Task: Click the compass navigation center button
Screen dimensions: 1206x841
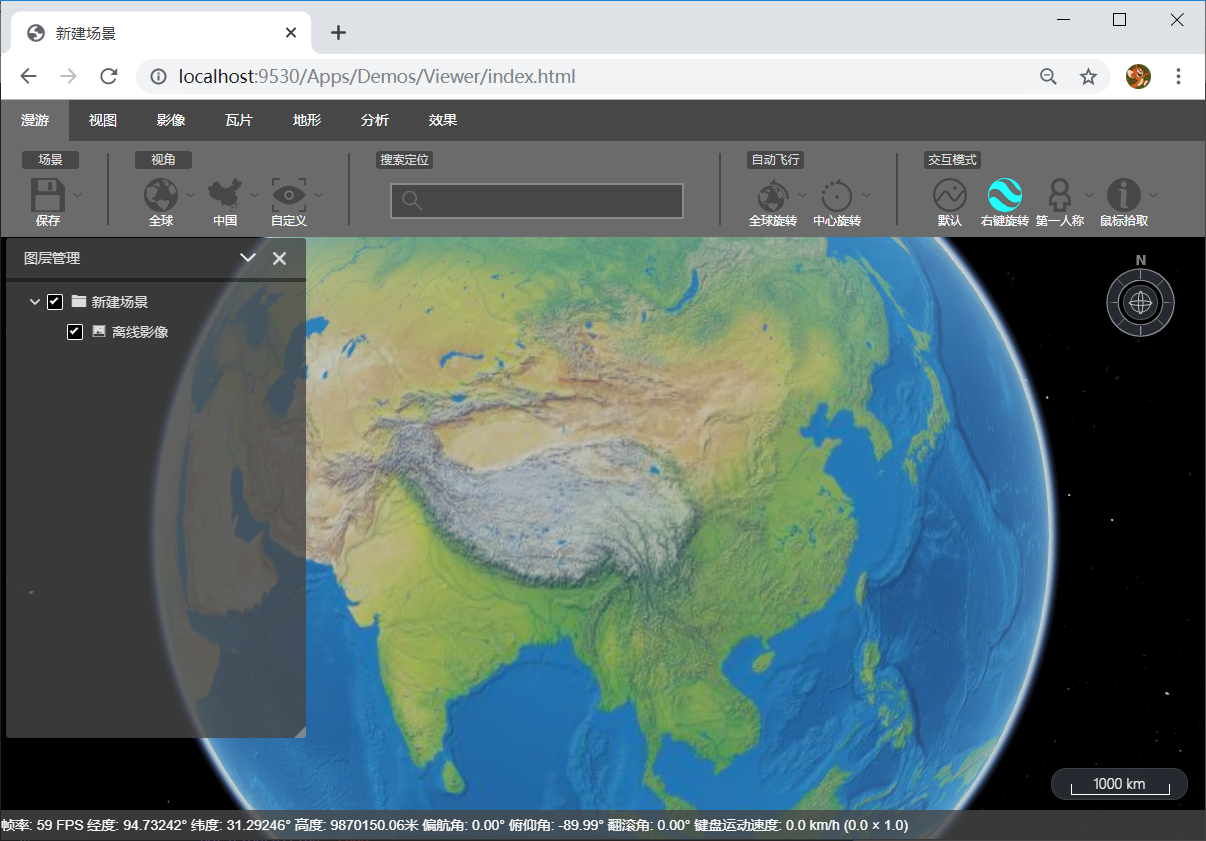Action: [1140, 302]
